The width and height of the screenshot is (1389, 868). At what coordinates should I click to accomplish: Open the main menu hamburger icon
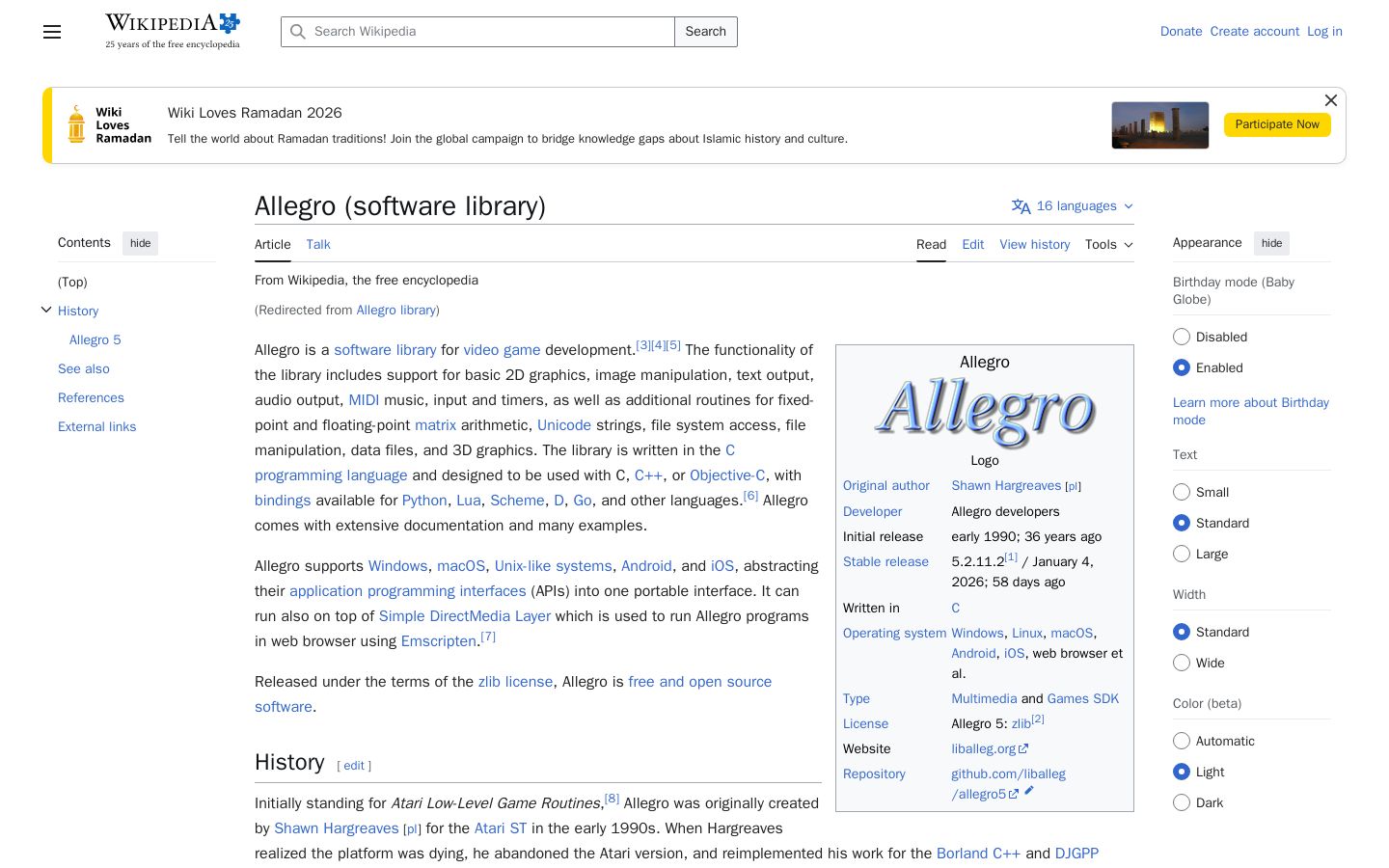pos(52,32)
